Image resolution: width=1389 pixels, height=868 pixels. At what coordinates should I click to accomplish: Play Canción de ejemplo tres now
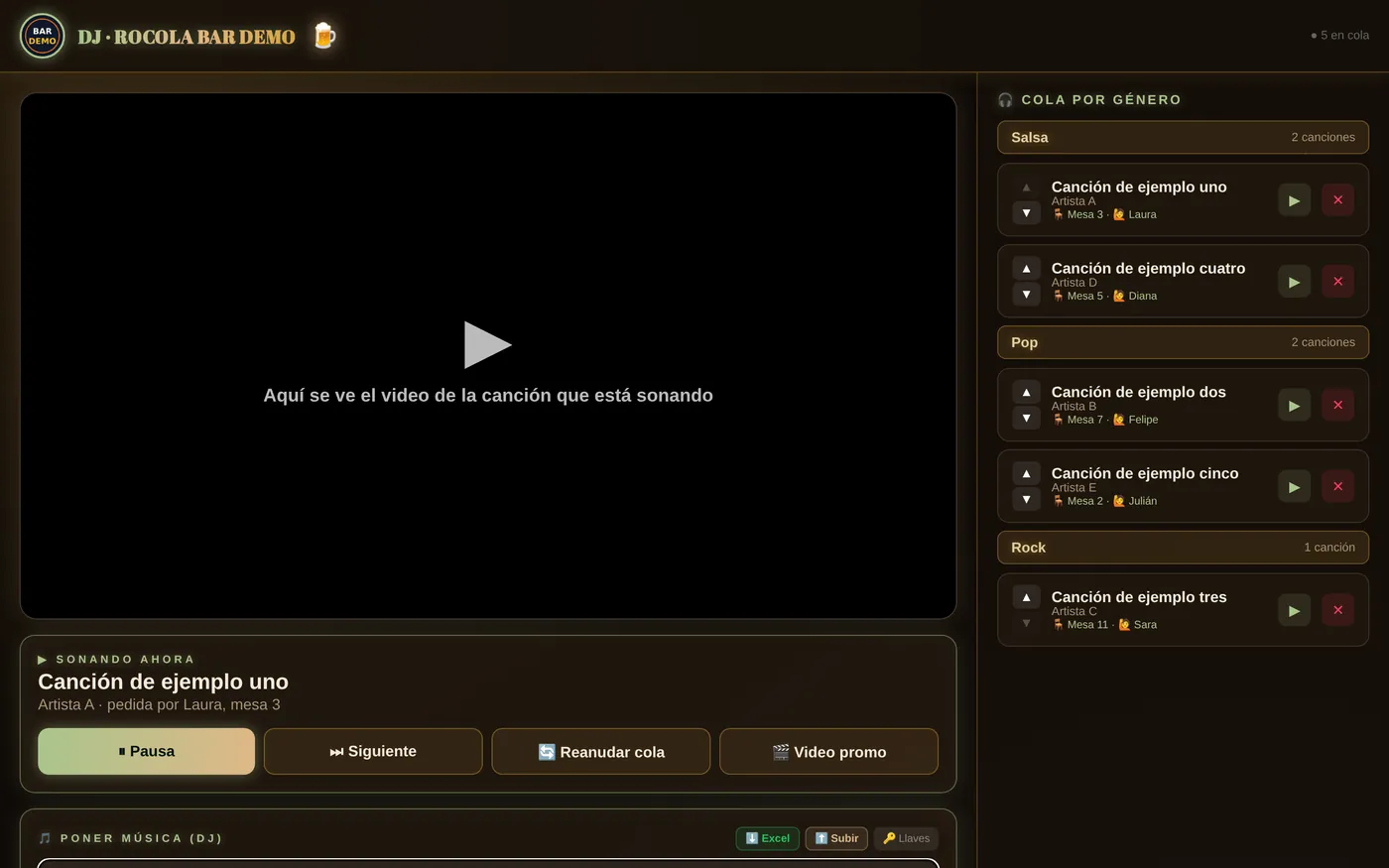(x=1294, y=610)
